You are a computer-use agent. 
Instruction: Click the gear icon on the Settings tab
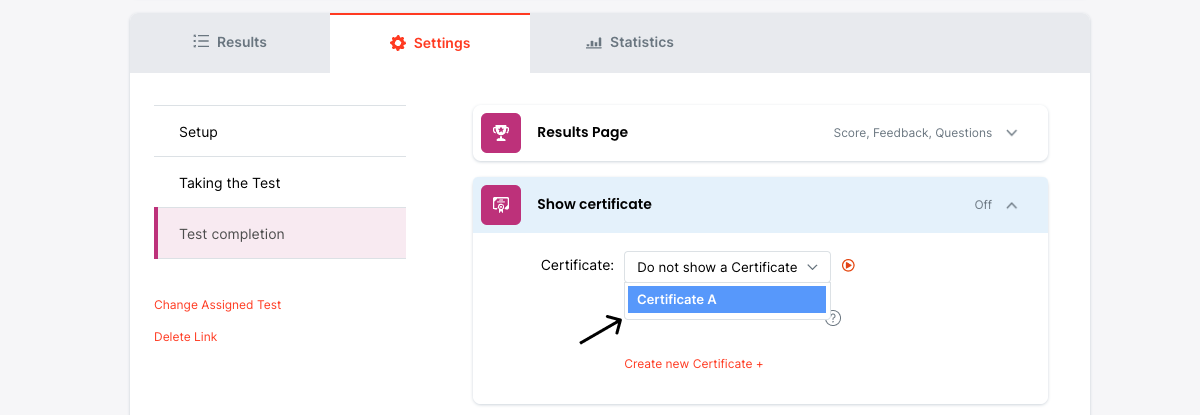(398, 43)
